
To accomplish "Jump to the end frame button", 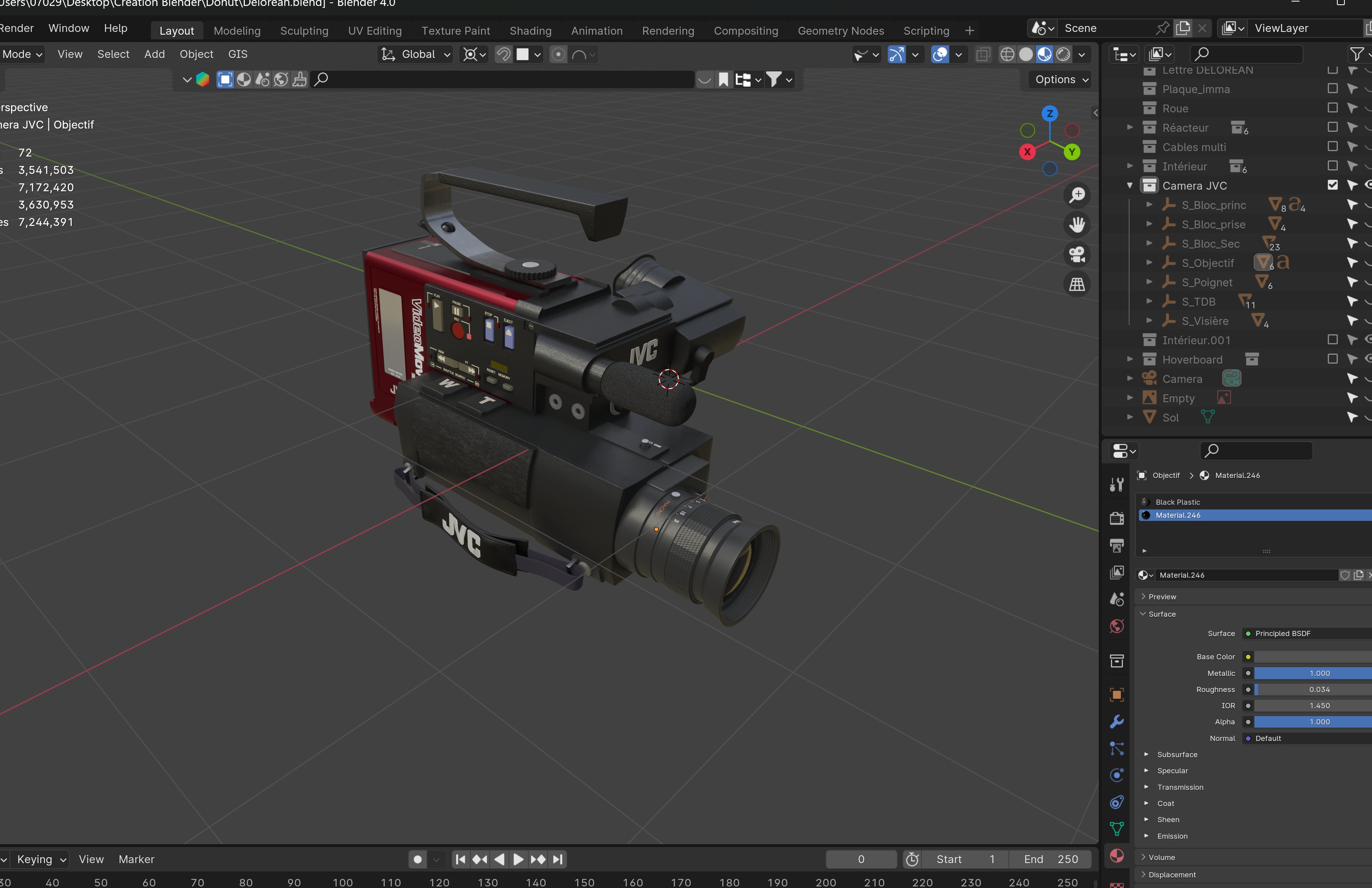I will (x=557, y=860).
